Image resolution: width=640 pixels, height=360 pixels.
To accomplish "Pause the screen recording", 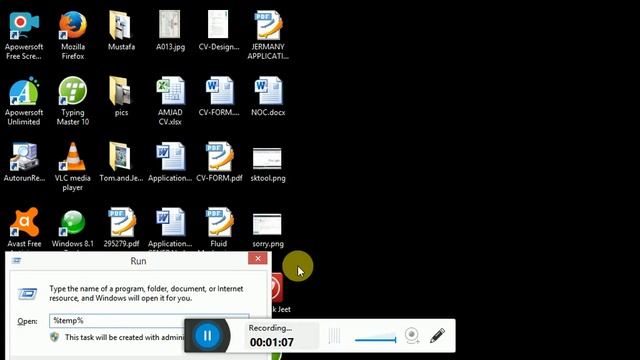I will 207,336.
